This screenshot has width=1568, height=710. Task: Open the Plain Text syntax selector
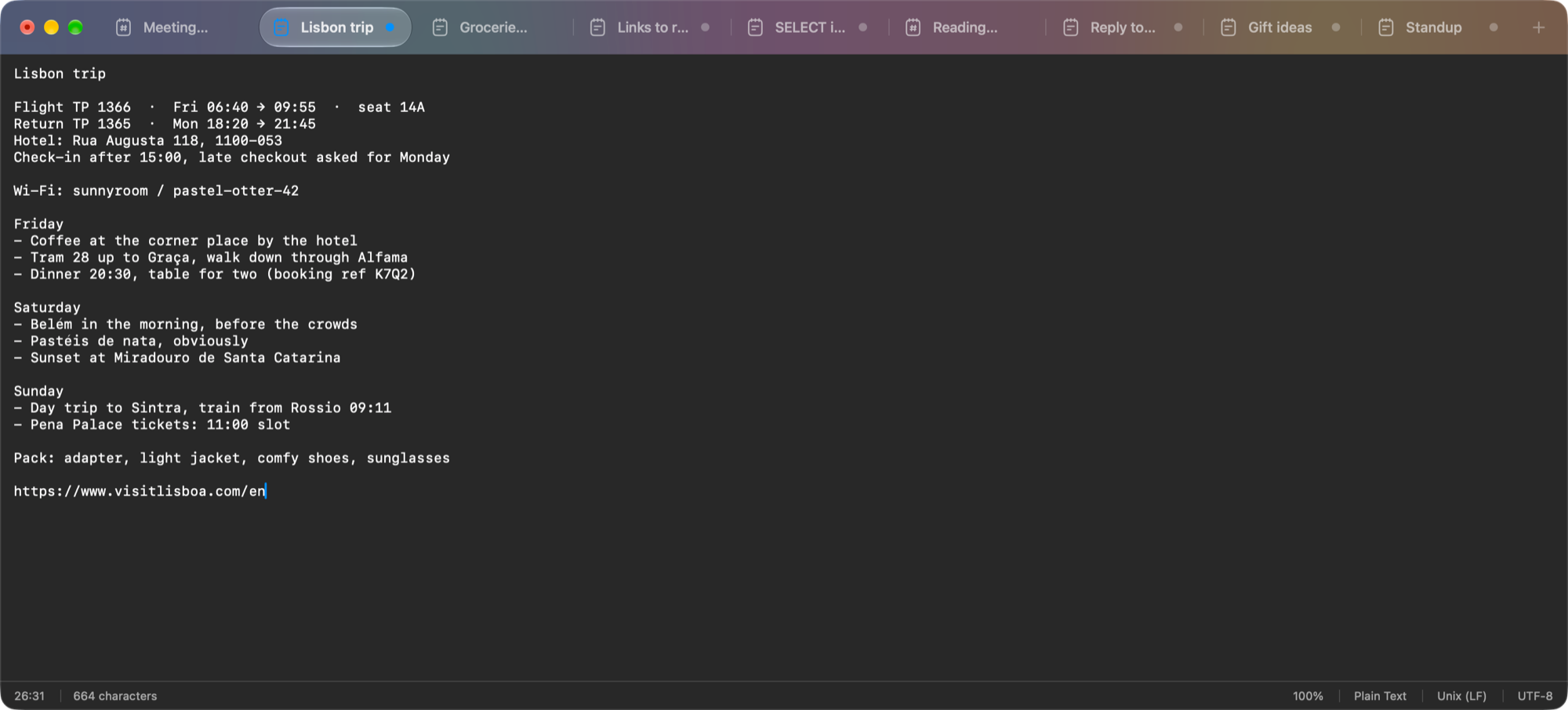[x=1380, y=696]
